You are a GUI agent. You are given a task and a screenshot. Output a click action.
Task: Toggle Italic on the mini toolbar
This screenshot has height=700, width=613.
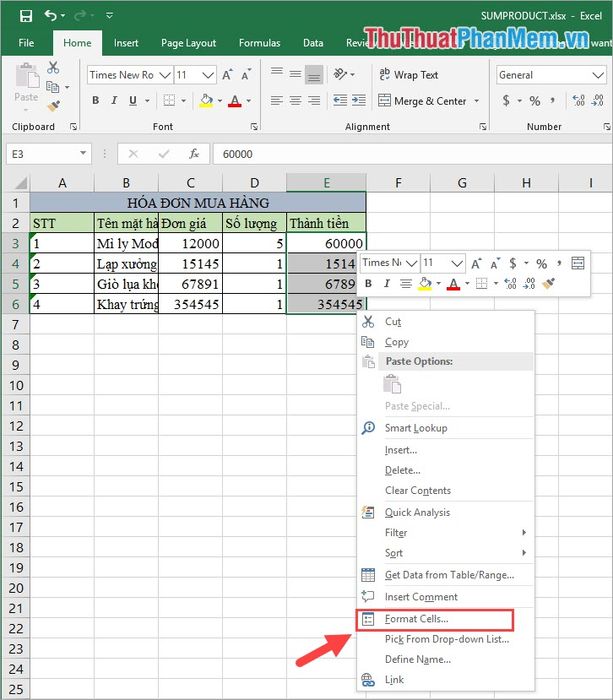(x=387, y=283)
